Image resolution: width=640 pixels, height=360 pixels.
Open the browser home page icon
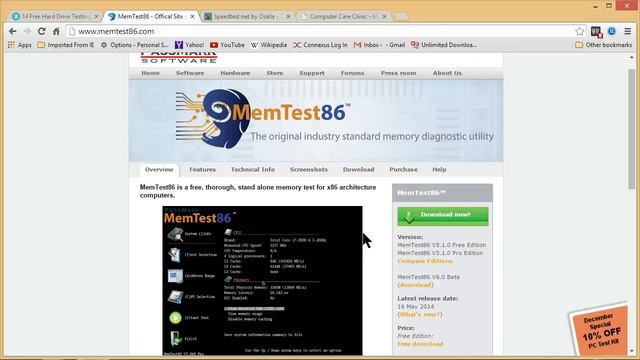56,31
